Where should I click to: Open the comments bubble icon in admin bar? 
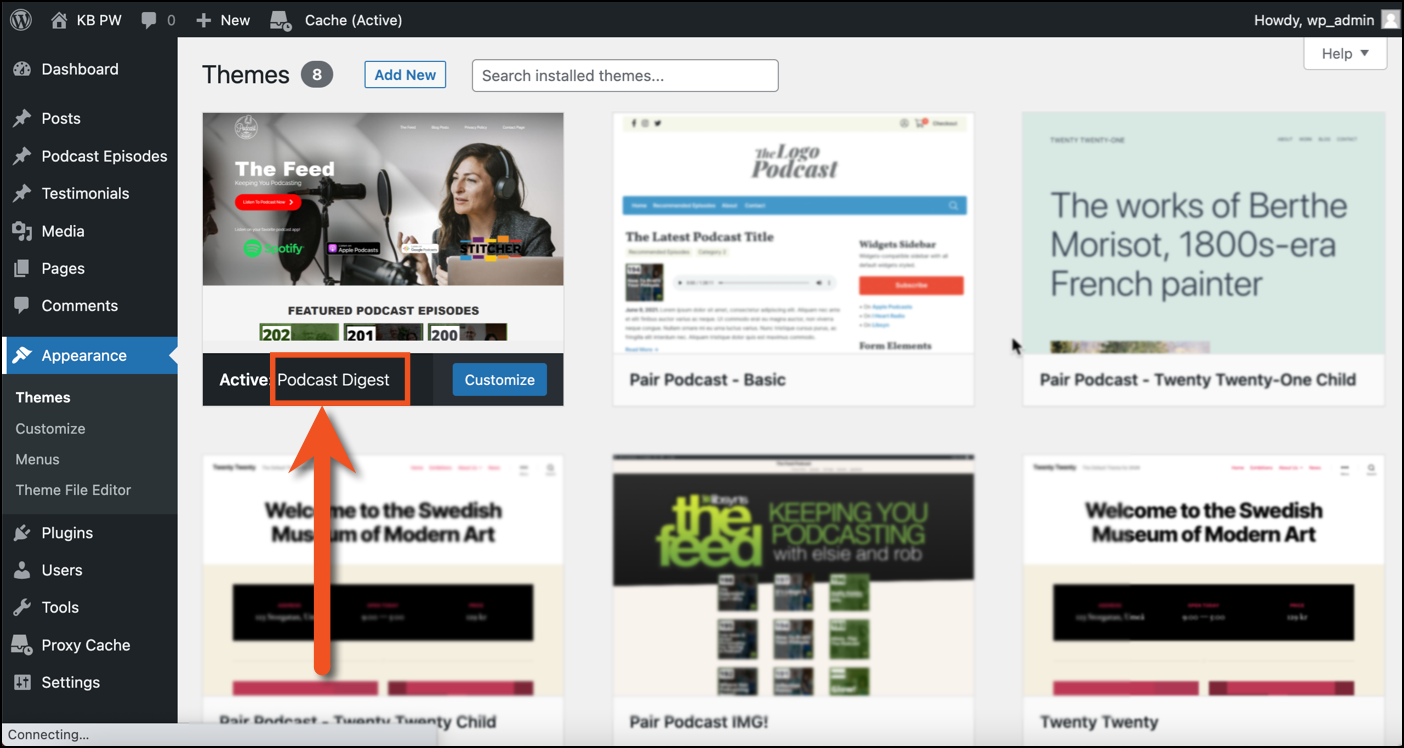[x=149, y=20]
